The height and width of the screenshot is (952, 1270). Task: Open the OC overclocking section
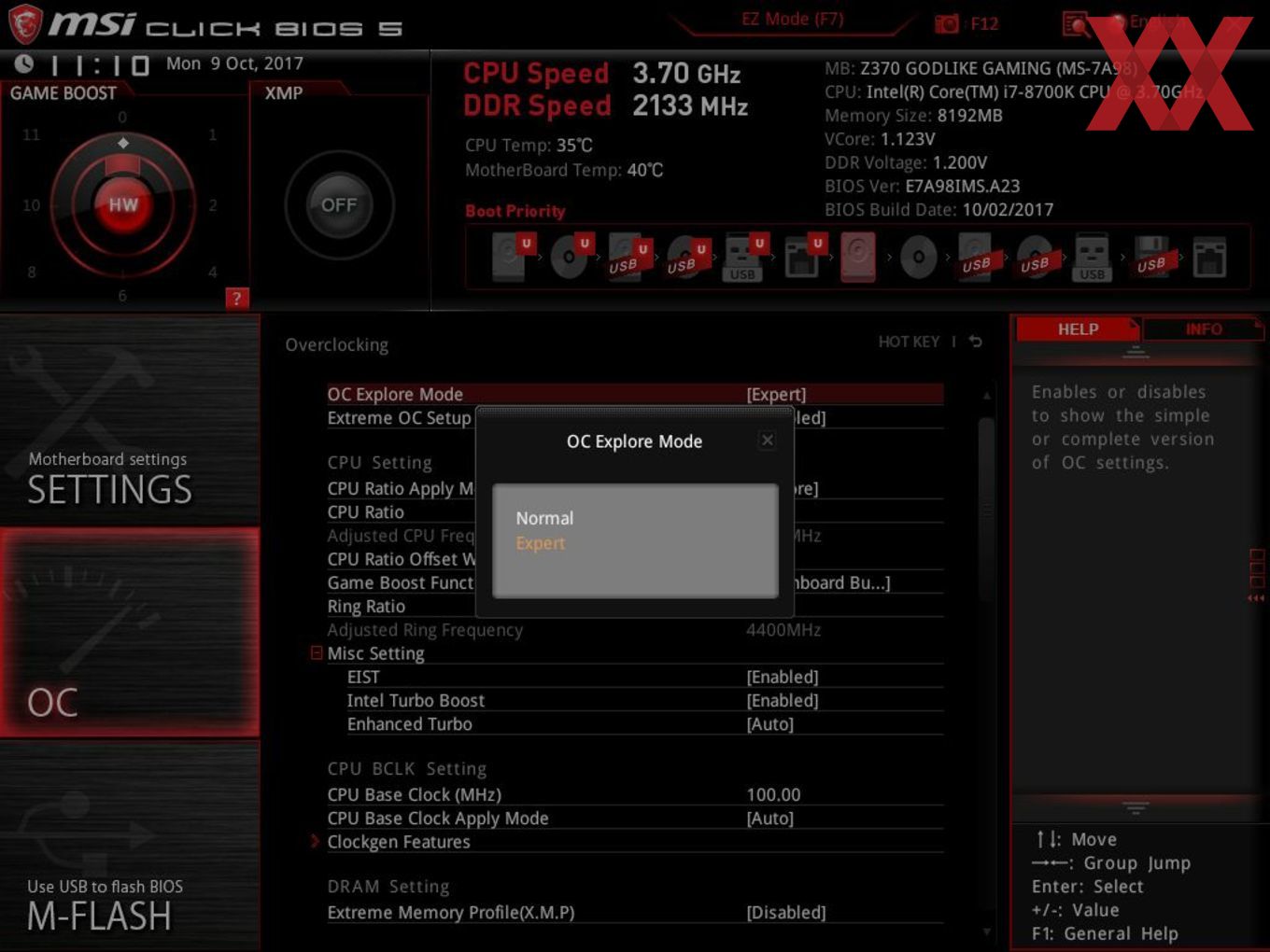(130, 633)
